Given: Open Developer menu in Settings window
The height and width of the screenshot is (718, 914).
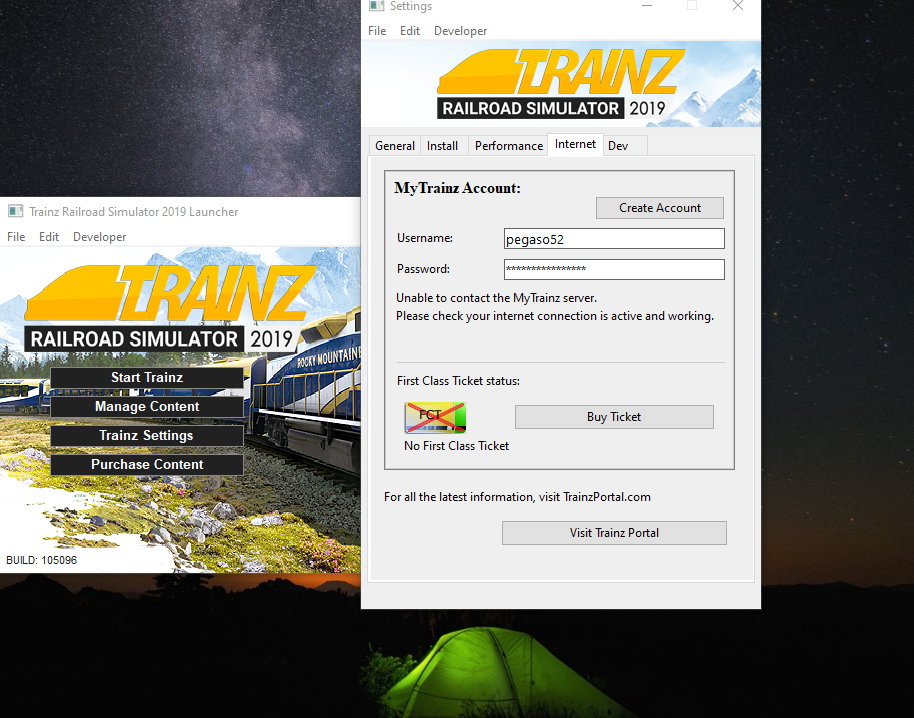Looking at the screenshot, I should pyautogui.click(x=460, y=31).
